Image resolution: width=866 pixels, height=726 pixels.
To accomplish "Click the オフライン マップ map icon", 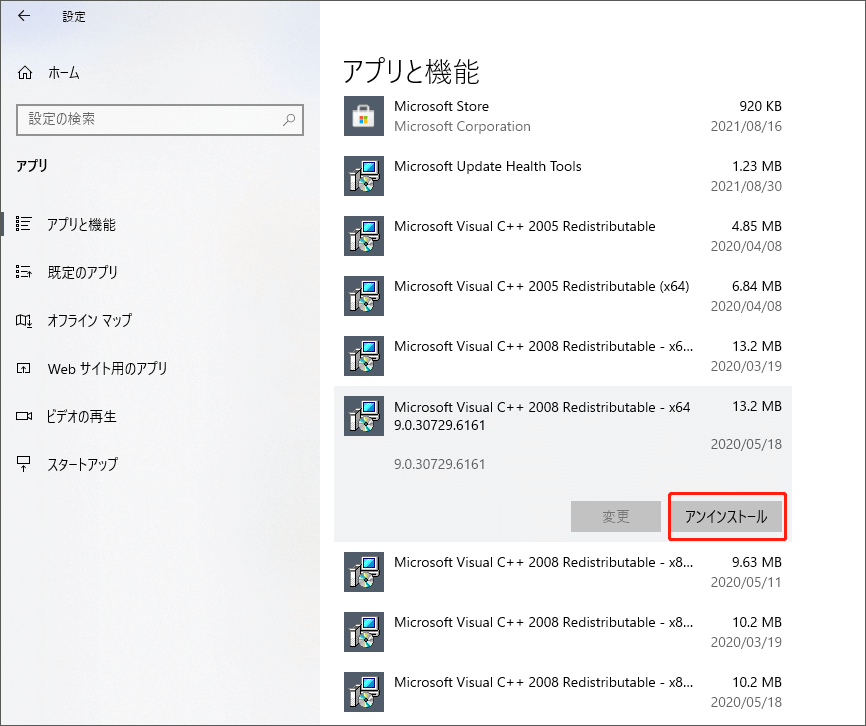I will click(25, 321).
